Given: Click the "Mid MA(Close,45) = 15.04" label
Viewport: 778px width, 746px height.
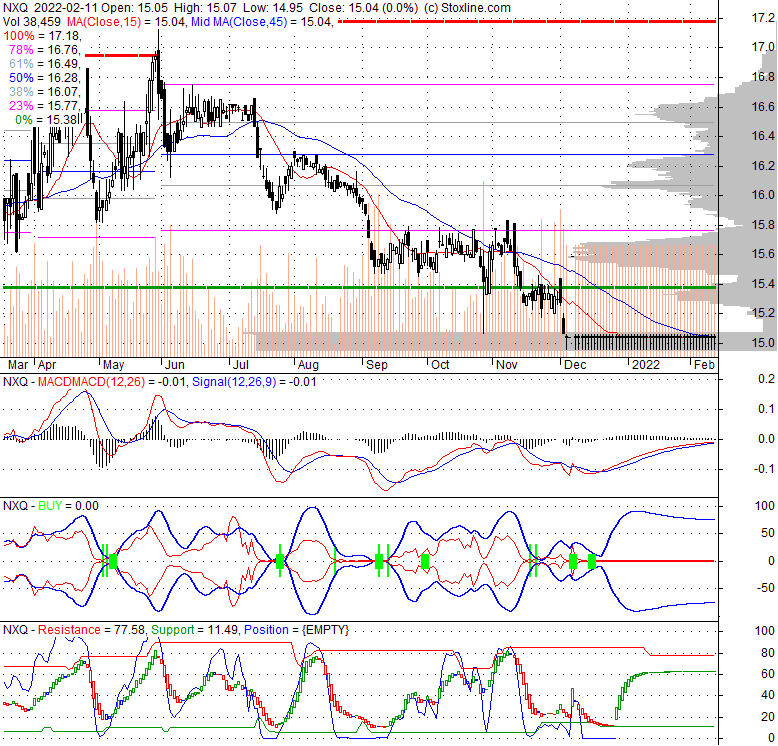Looking at the screenshot, I should [261, 22].
